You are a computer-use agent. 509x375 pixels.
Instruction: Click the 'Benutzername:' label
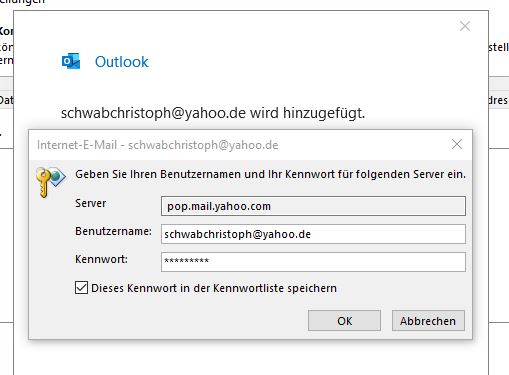click(113, 231)
